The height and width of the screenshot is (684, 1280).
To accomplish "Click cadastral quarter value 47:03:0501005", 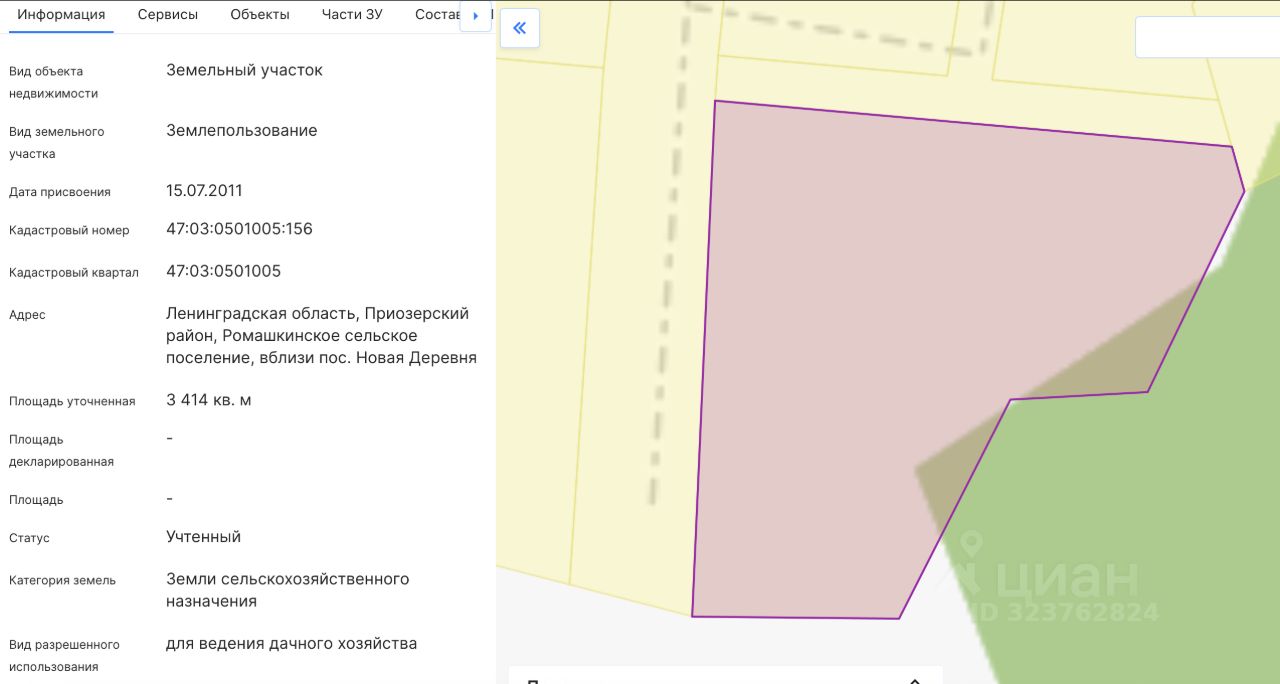I will tap(223, 271).
